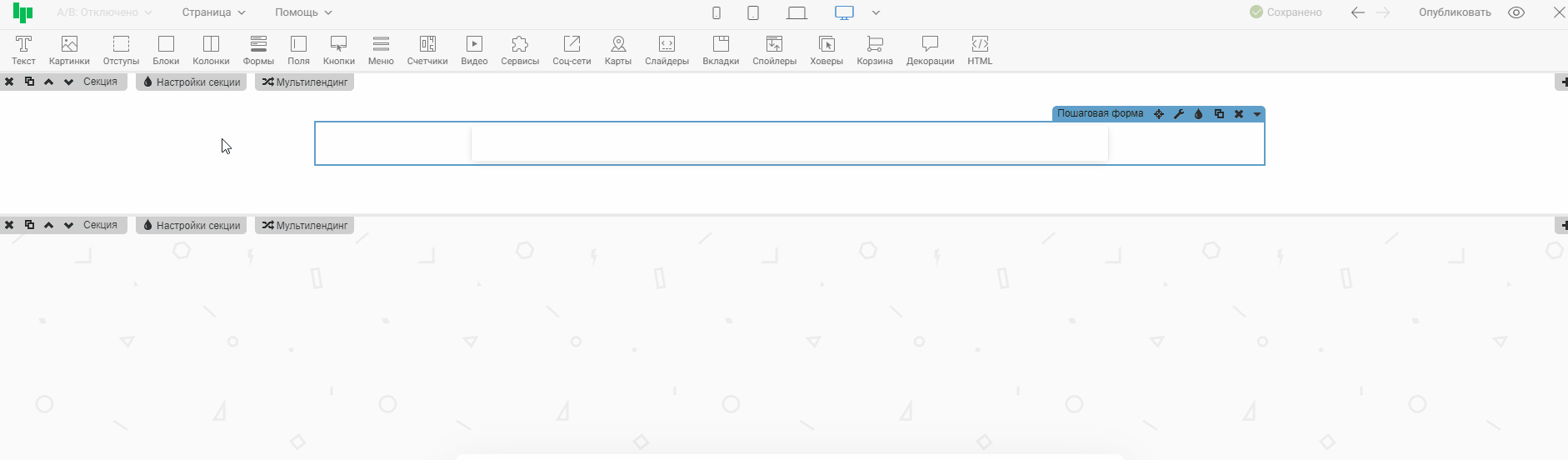1568x460 pixels.
Task: Select the Текст tool
Action: [x=23, y=50]
